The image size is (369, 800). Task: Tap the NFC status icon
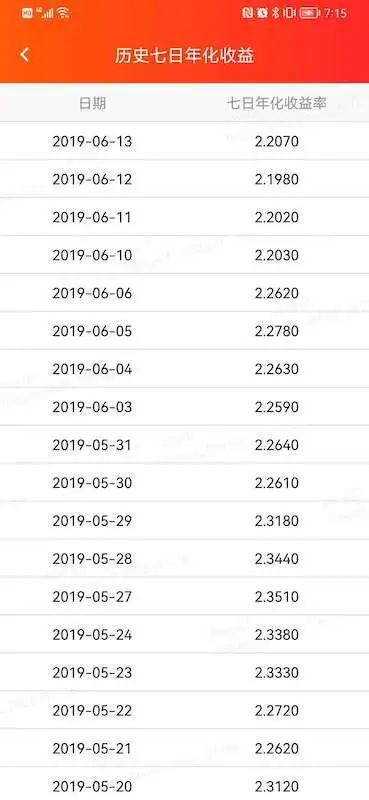coord(248,13)
